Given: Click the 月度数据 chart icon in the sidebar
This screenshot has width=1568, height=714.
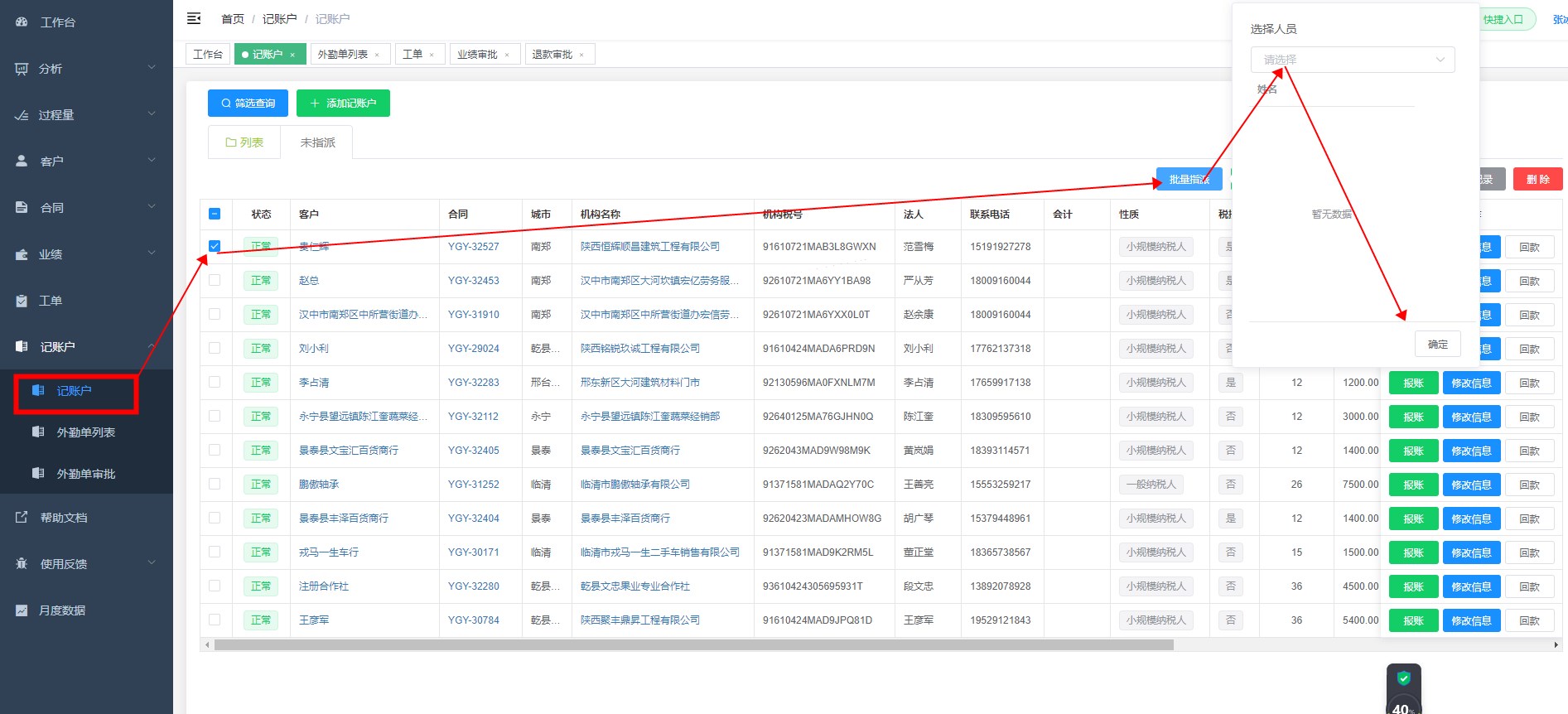Looking at the screenshot, I should point(22,610).
